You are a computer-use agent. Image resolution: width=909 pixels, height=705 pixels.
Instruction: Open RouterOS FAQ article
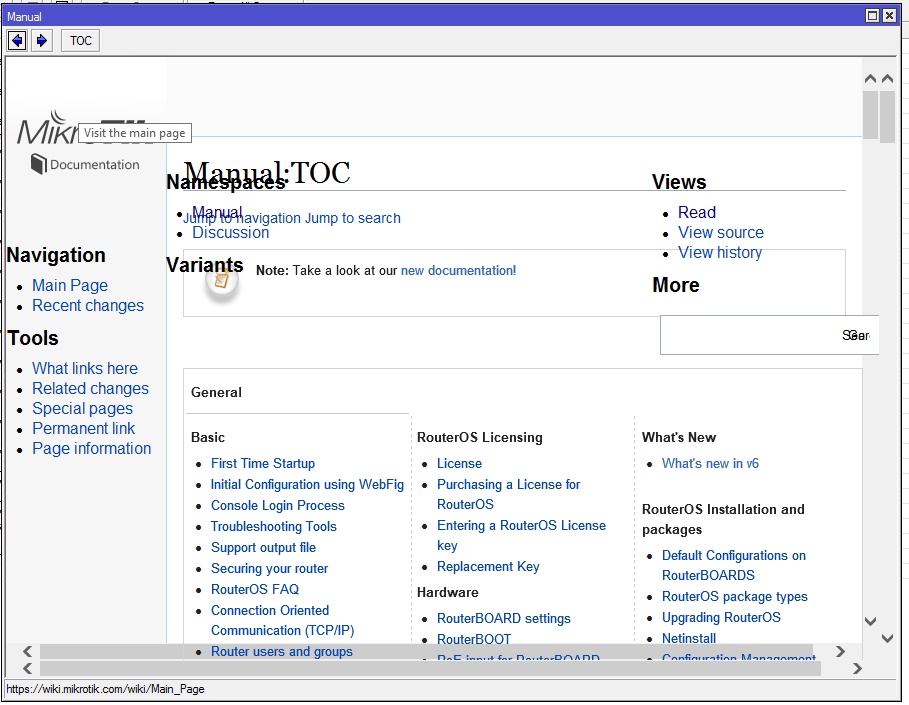pos(255,589)
